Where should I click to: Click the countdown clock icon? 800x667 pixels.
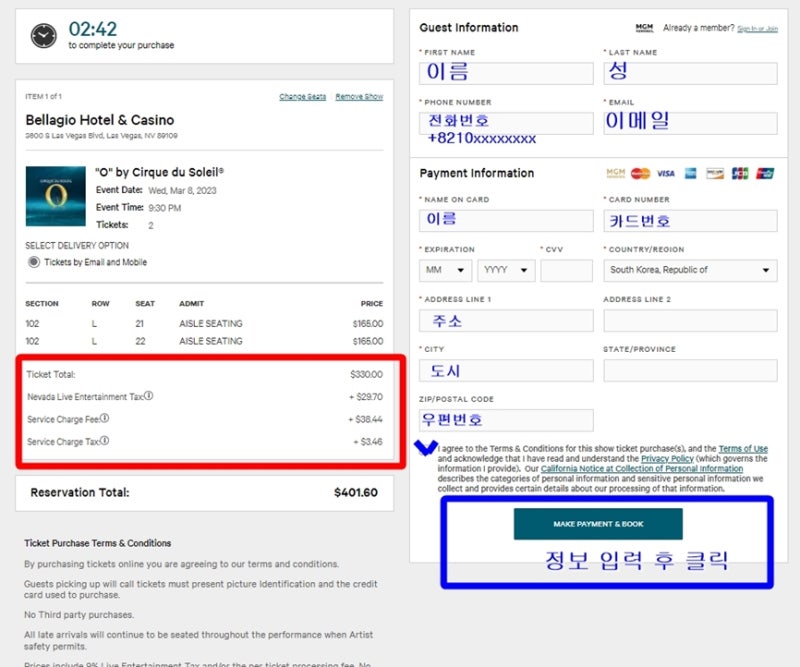click(x=44, y=36)
